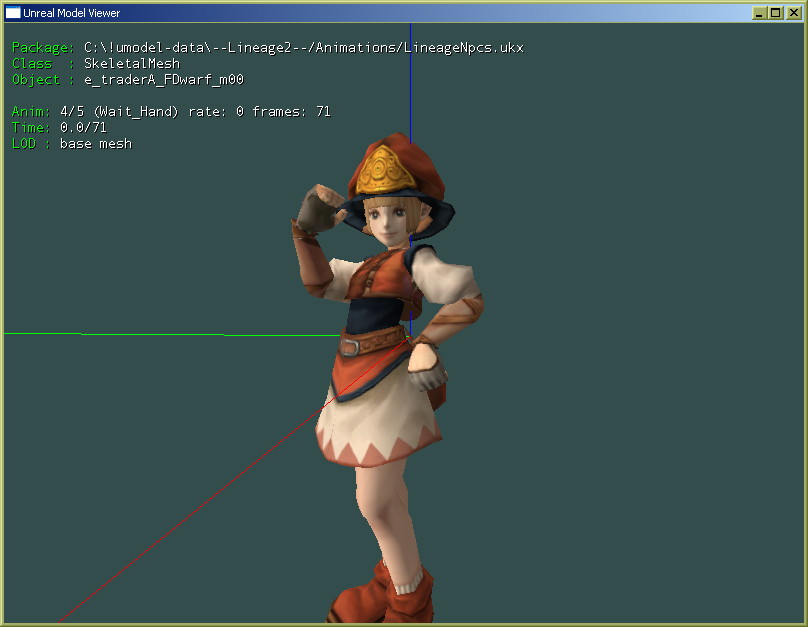Click the SkeletalMesh class value
The image size is (808, 627).
132,63
